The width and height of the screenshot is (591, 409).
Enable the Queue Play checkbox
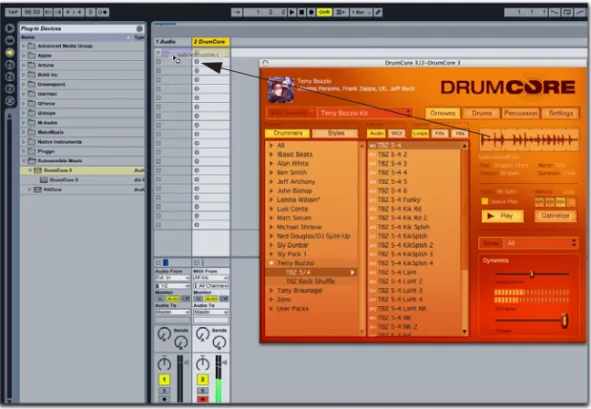point(485,201)
